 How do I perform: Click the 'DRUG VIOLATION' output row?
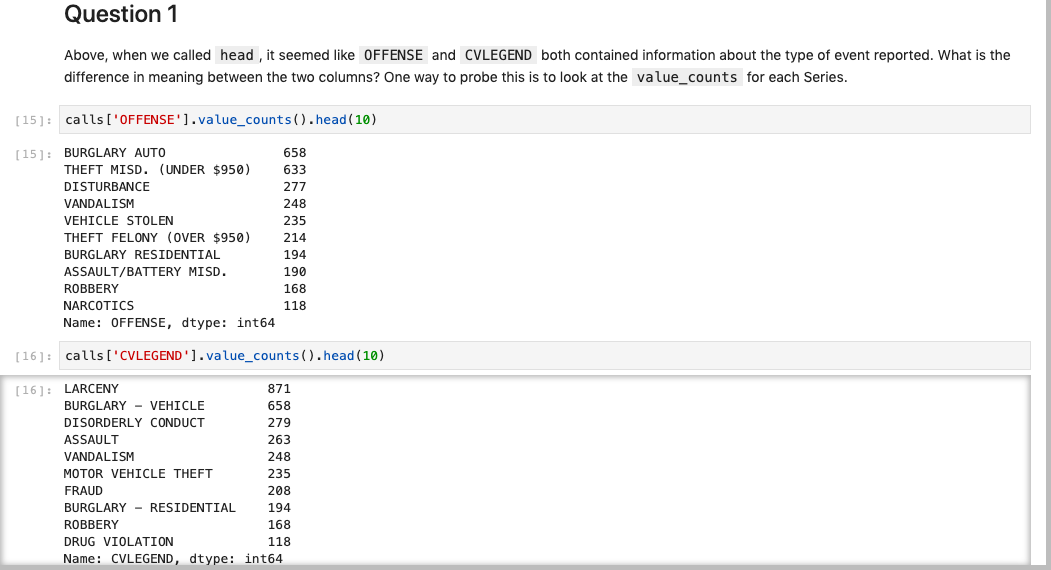pyautogui.click(x=177, y=541)
